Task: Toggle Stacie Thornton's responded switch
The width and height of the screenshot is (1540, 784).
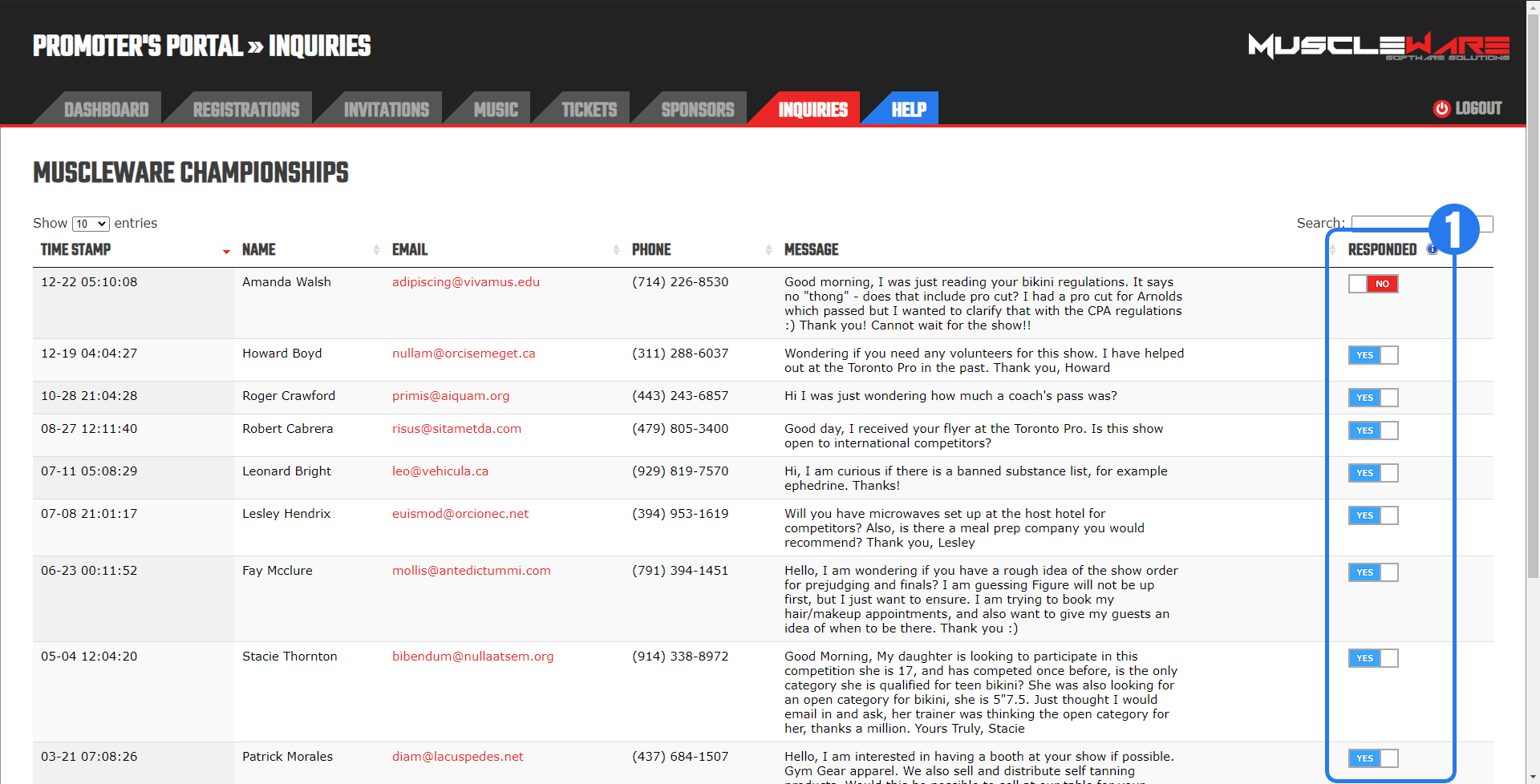Action: [x=1372, y=658]
